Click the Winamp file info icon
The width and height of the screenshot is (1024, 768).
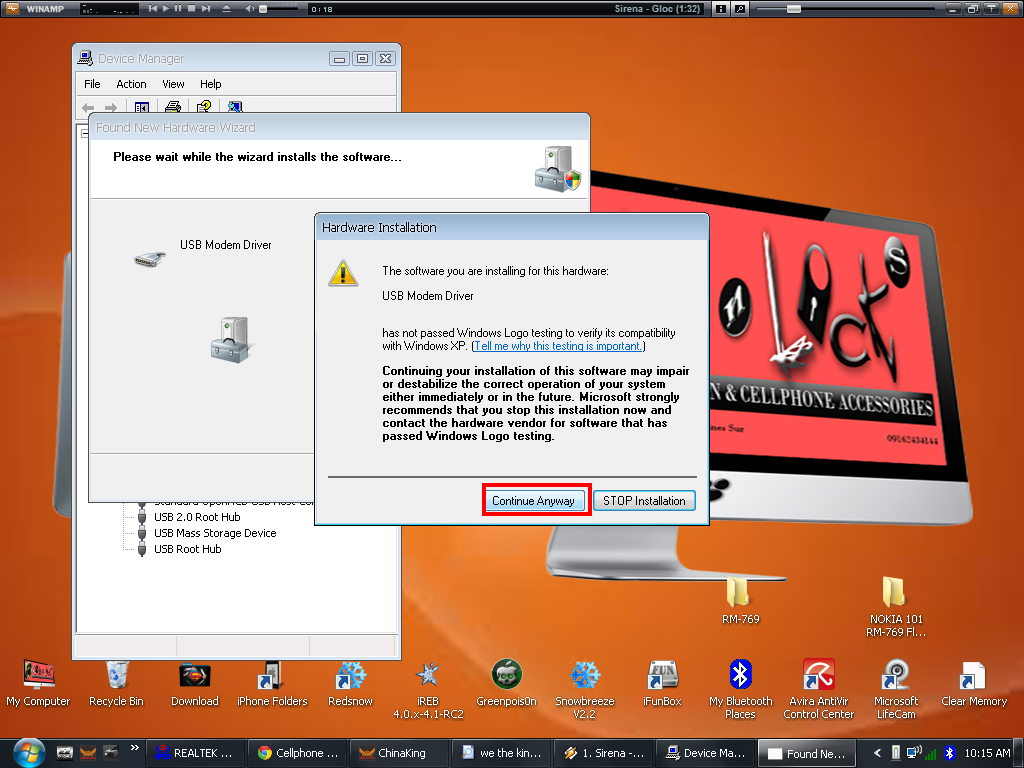pyautogui.click(x=721, y=9)
